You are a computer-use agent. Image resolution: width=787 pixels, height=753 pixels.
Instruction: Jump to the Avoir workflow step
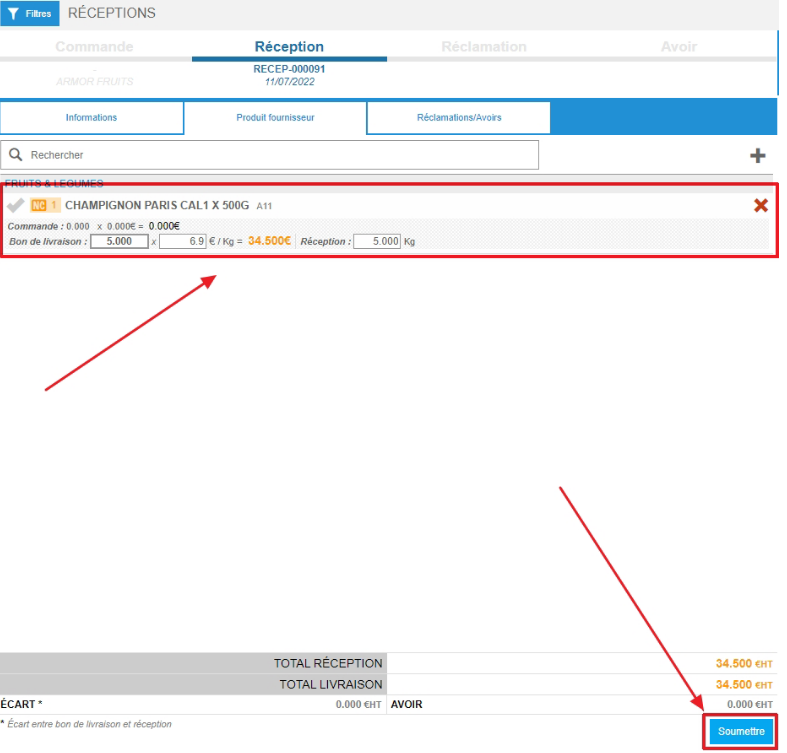[679, 47]
